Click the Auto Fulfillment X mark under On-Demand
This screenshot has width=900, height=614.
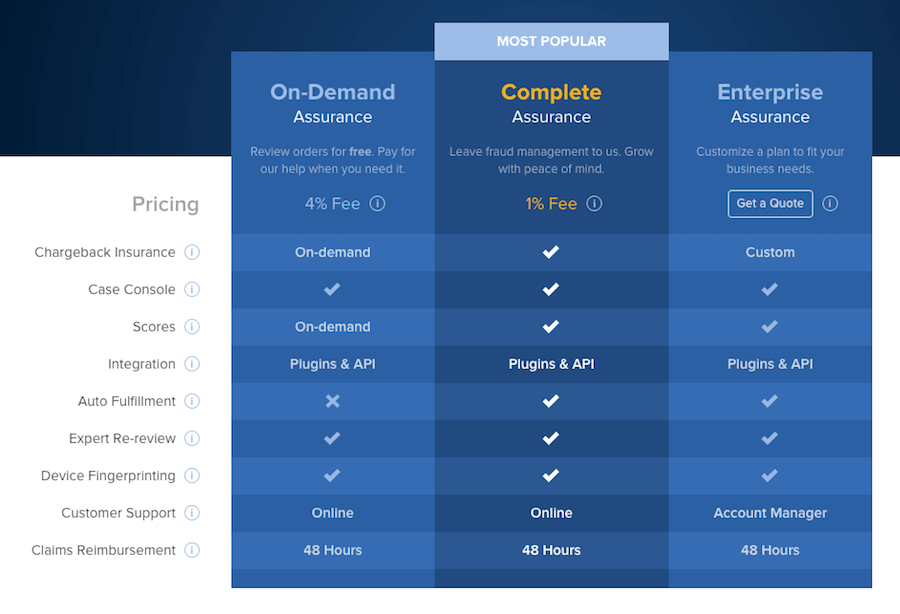(332, 401)
